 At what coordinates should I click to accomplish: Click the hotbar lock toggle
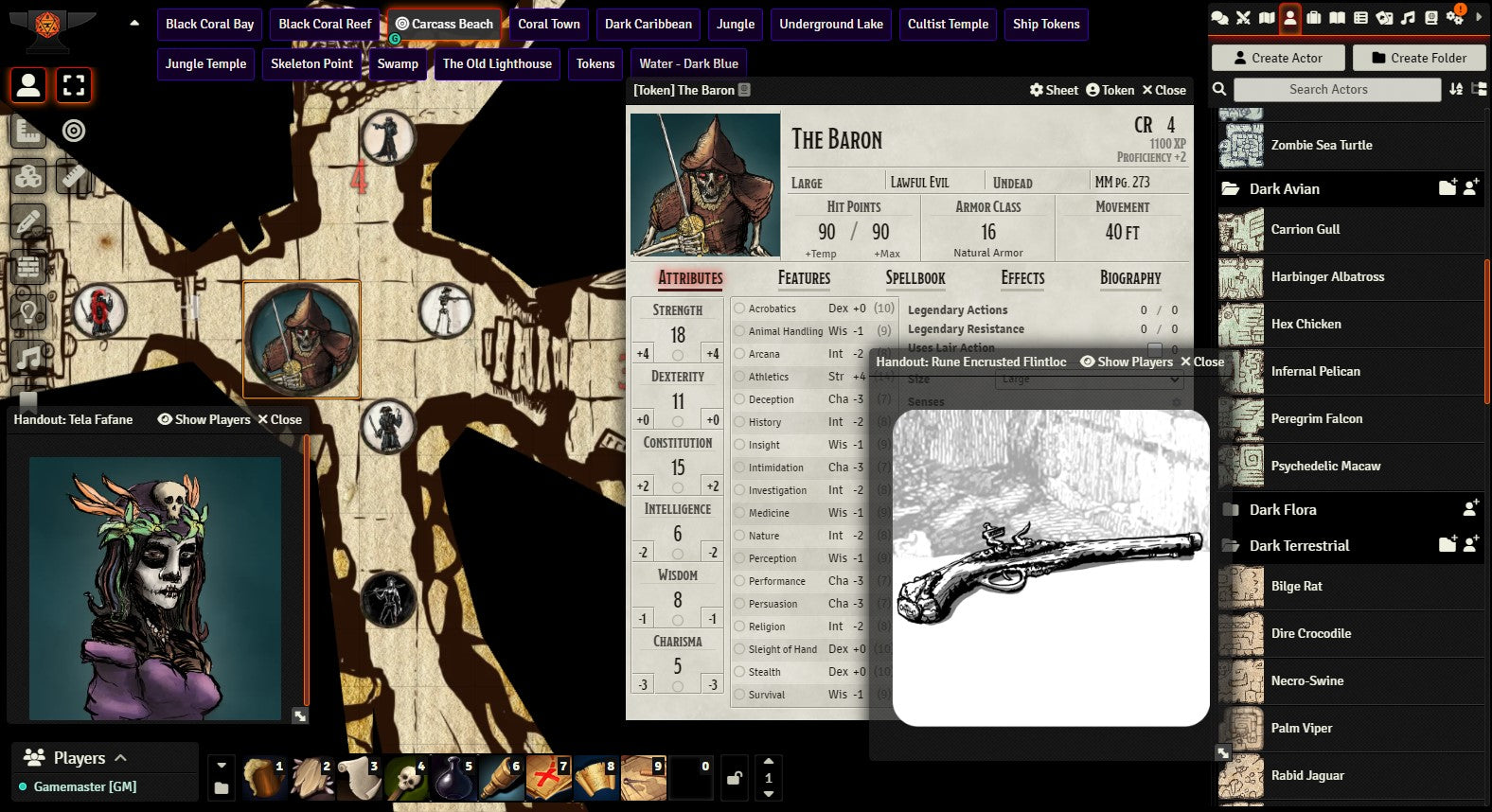[x=733, y=778]
